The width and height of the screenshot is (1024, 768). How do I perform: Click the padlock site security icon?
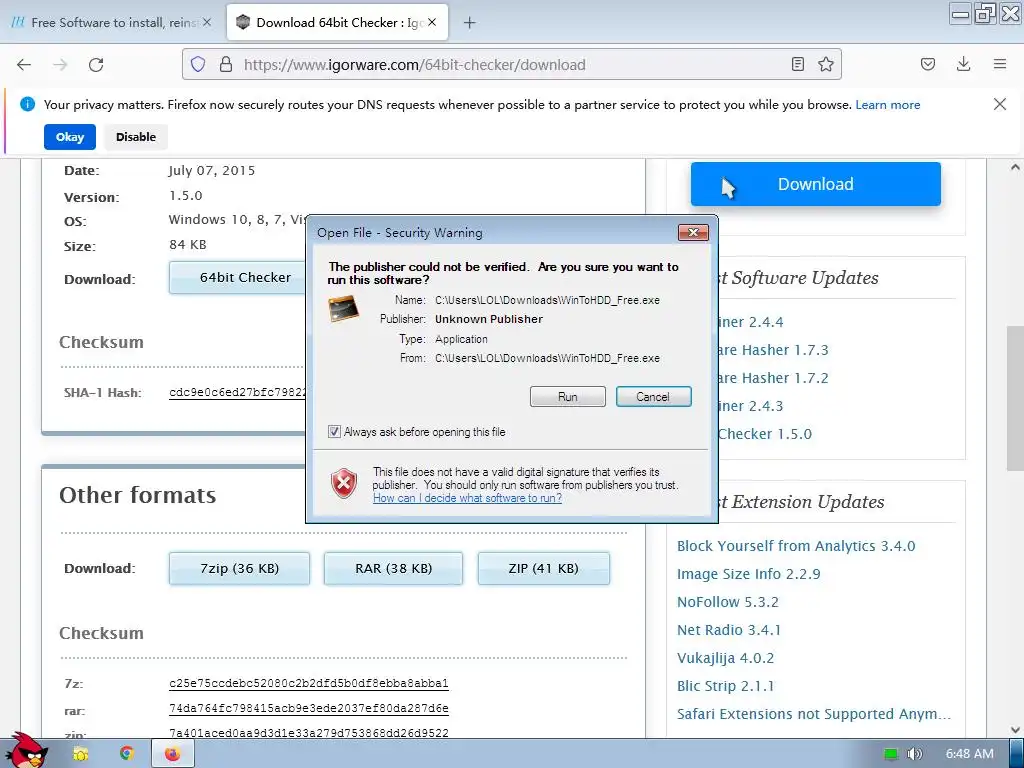pos(226,64)
